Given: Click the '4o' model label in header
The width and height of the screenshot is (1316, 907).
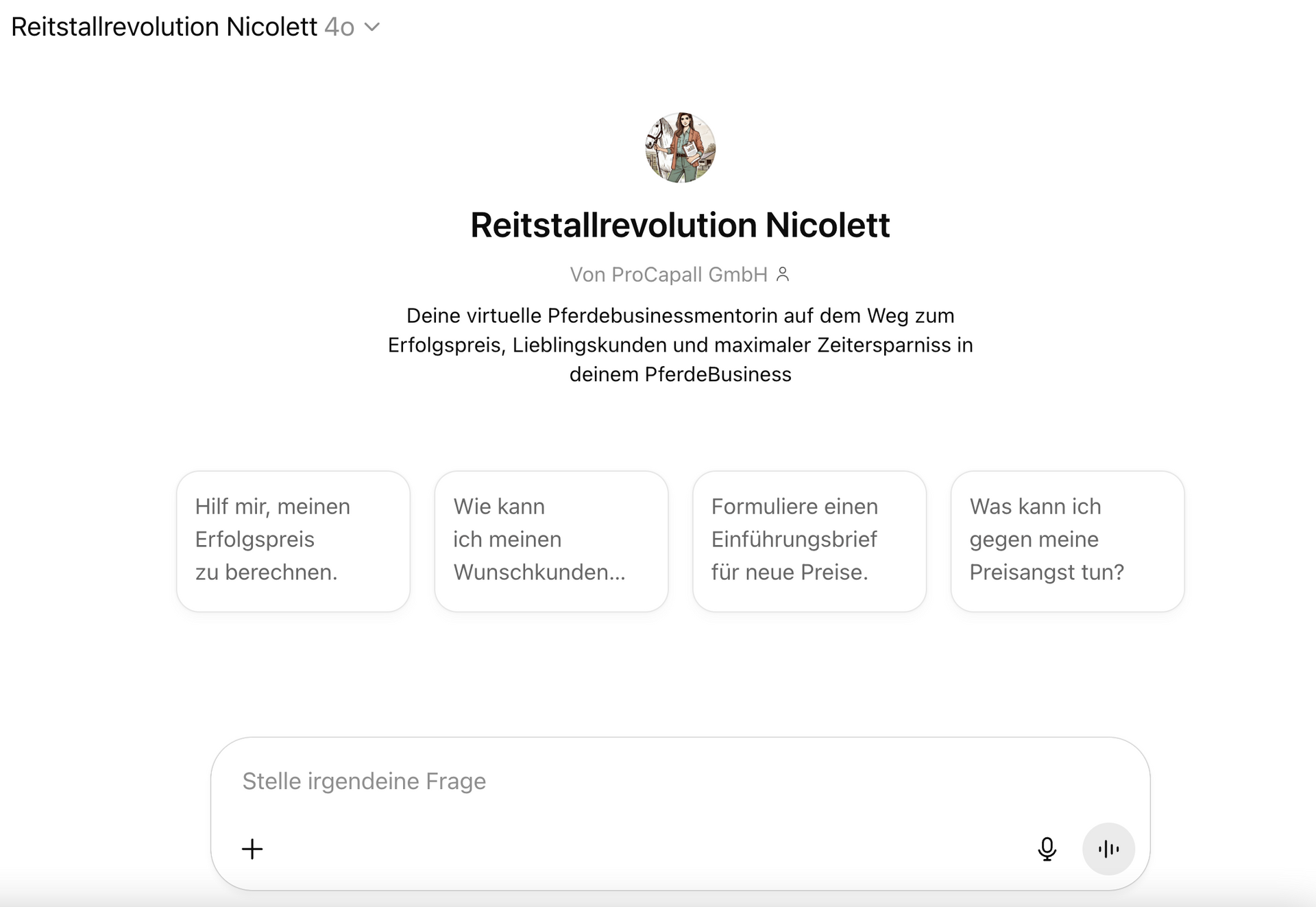Looking at the screenshot, I should pyautogui.click(x=339, y=27).
